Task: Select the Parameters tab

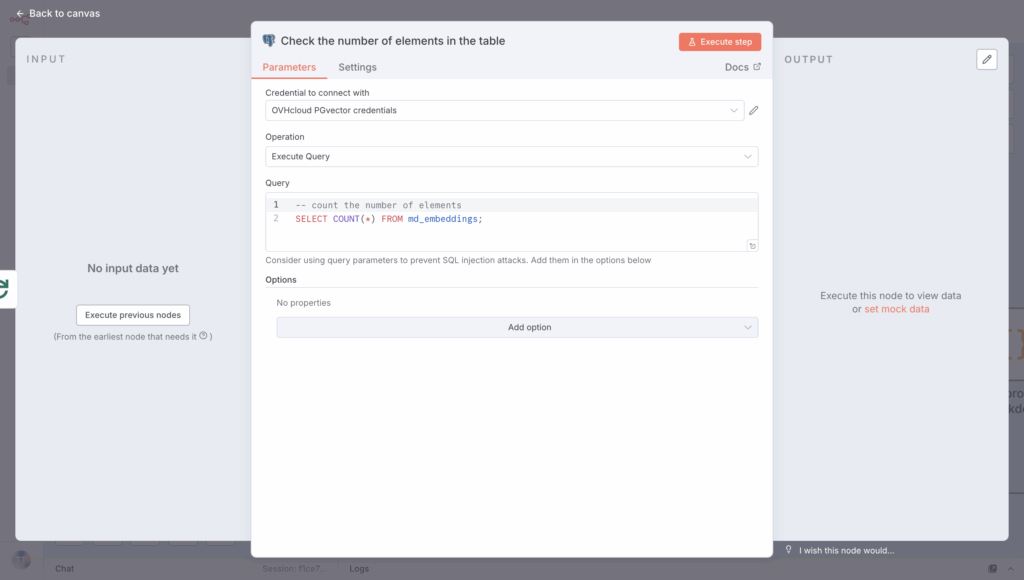Action: click(x=289, y=67)
